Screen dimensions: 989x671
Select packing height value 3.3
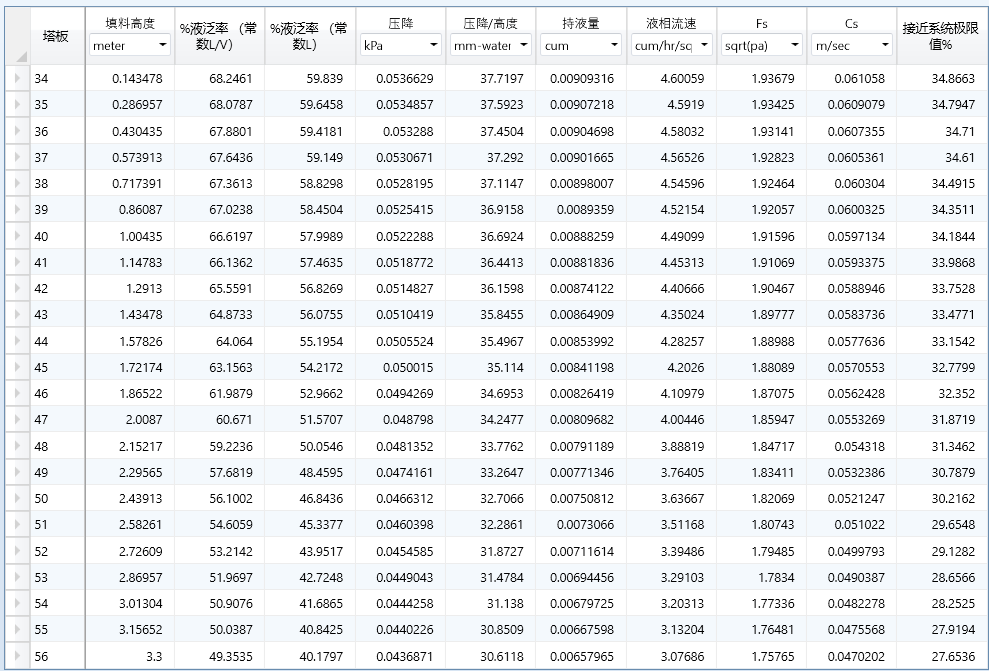click(x=154, y=656)
